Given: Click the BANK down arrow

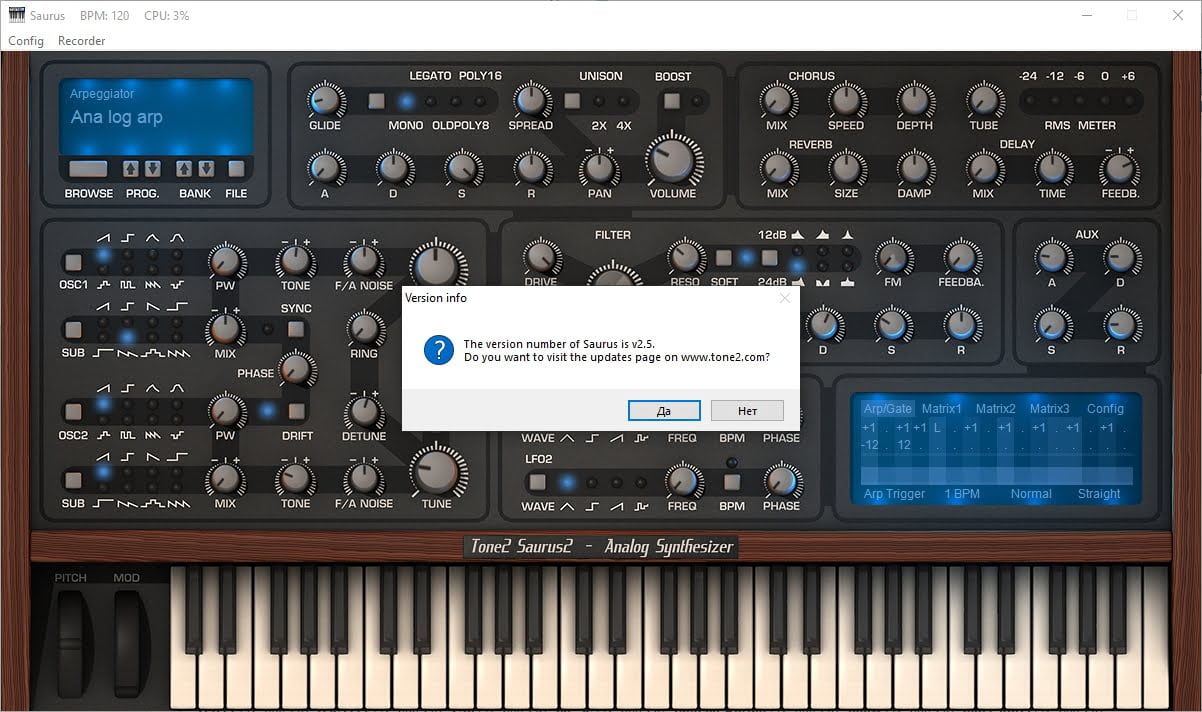Looking at the screenshot, I should (206, 169).
